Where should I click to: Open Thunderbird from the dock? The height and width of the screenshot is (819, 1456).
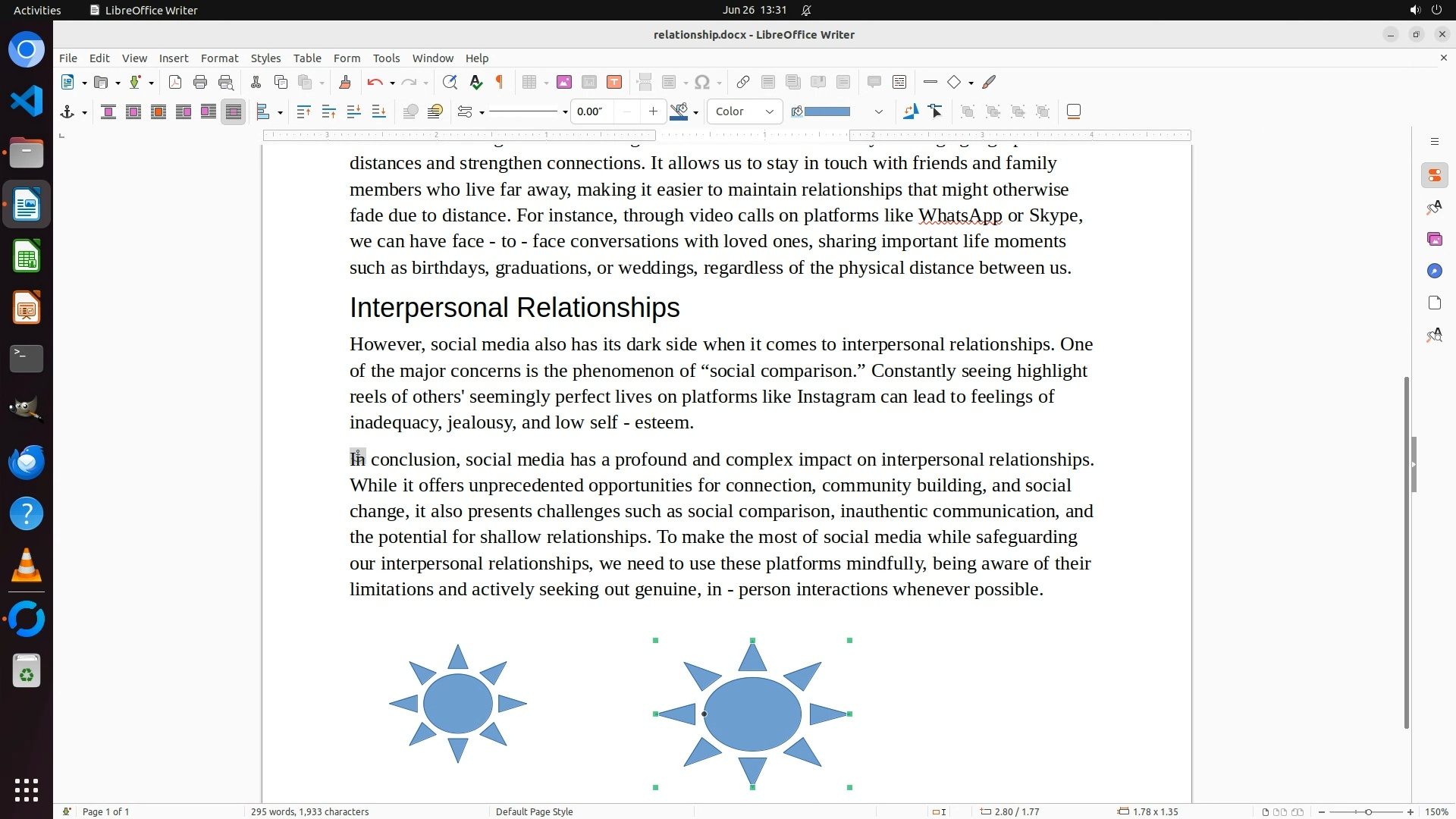[27, 463]
